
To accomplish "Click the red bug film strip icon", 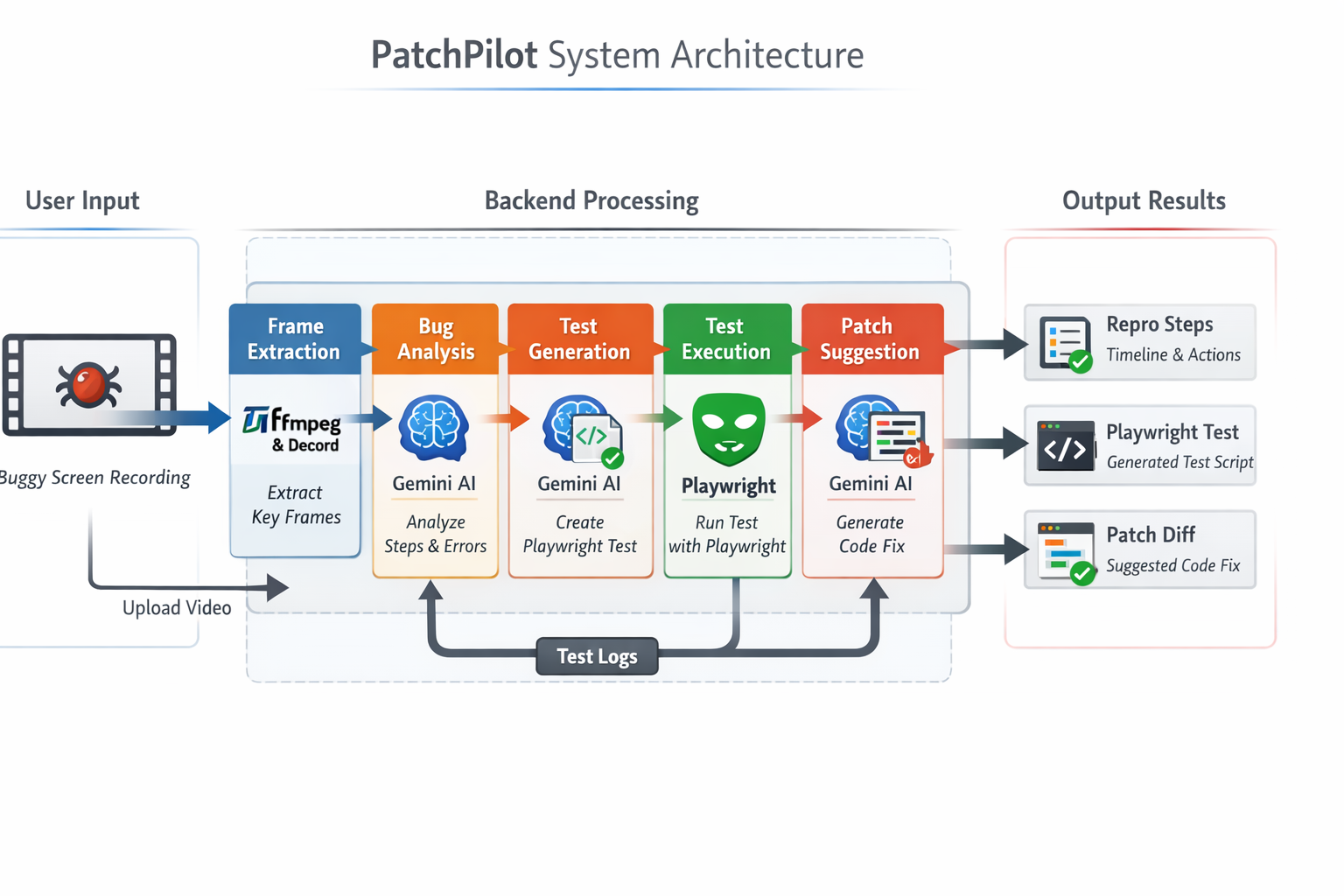I will click(89, 384).
